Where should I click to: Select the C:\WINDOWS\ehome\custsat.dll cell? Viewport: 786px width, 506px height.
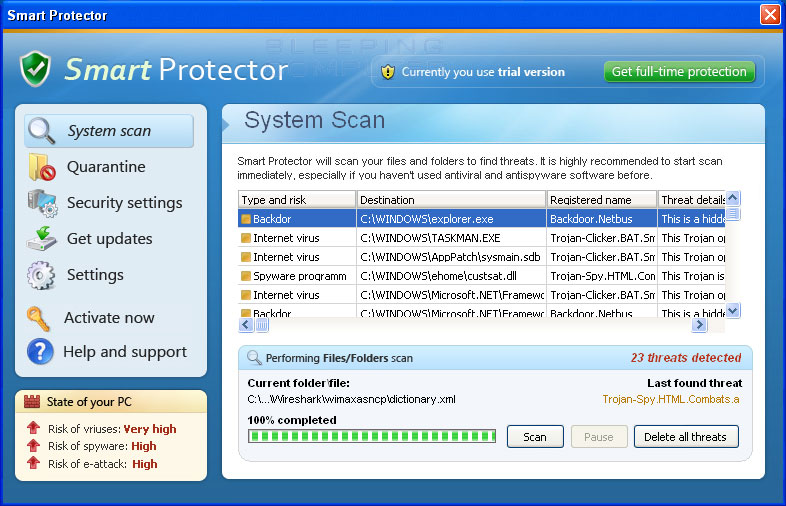[x=451, y=276]
